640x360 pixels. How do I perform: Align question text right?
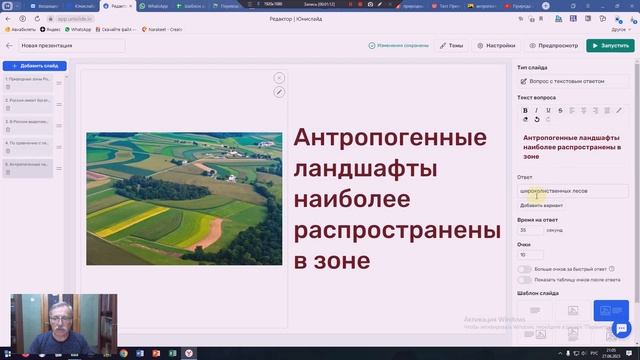point(596,111)
